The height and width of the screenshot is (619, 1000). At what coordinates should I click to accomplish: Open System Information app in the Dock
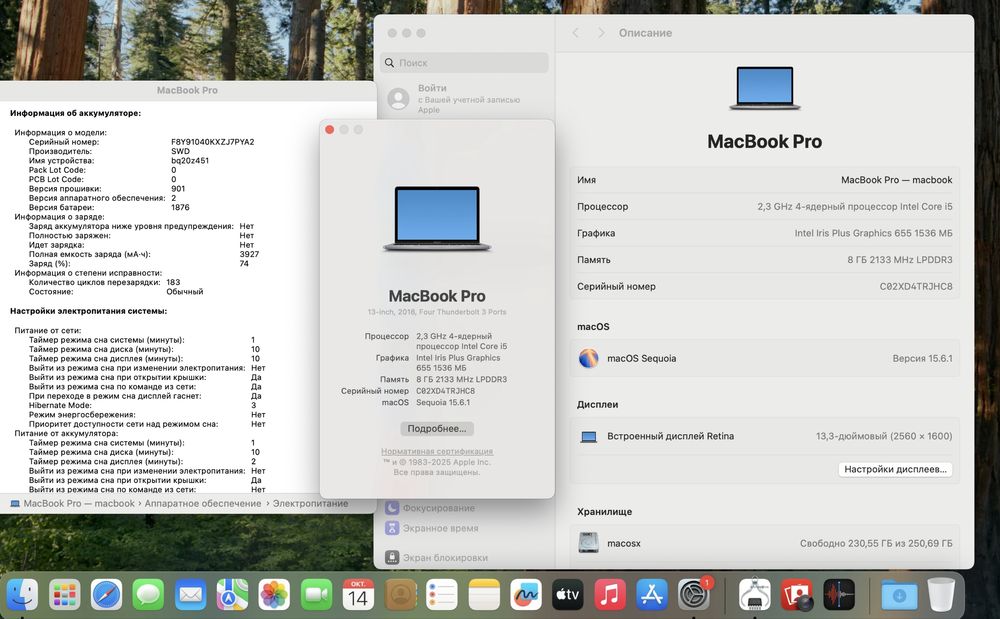[754, 595]
